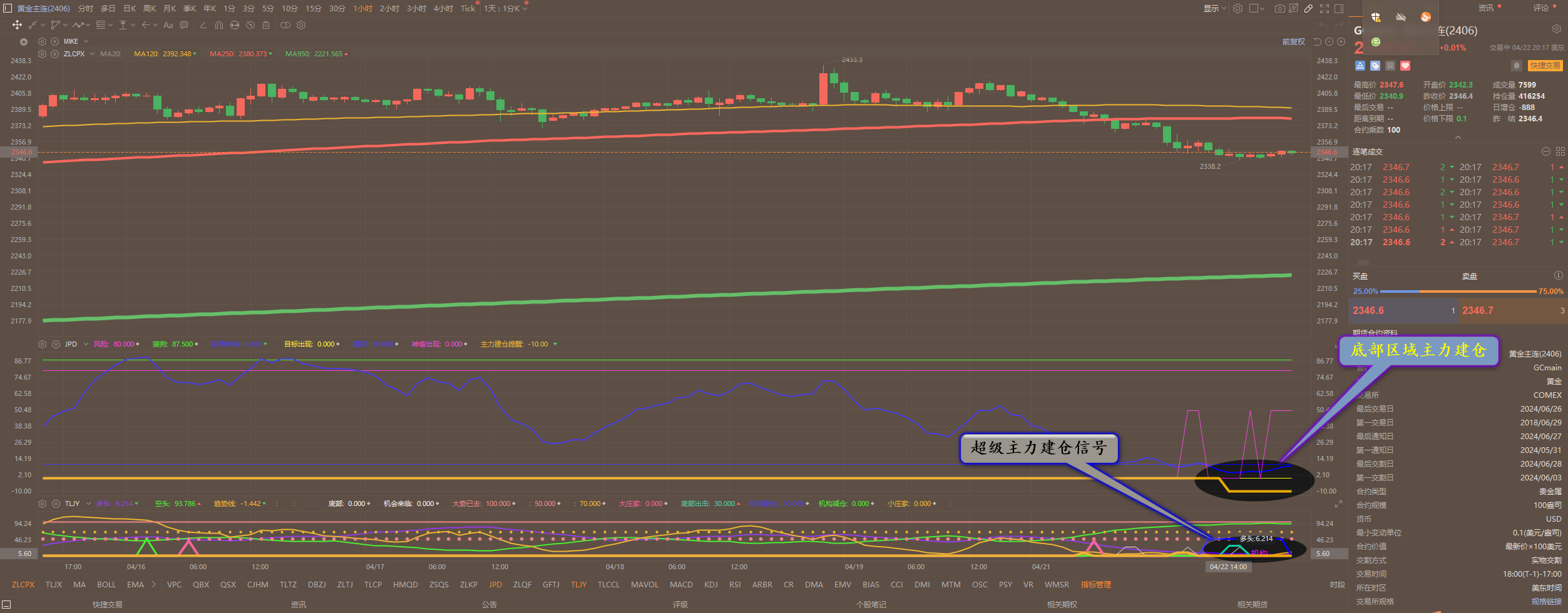This screenshot has width=1568, height=613.
Task: Switch trades list to grid view
Action: point(1560,151)
